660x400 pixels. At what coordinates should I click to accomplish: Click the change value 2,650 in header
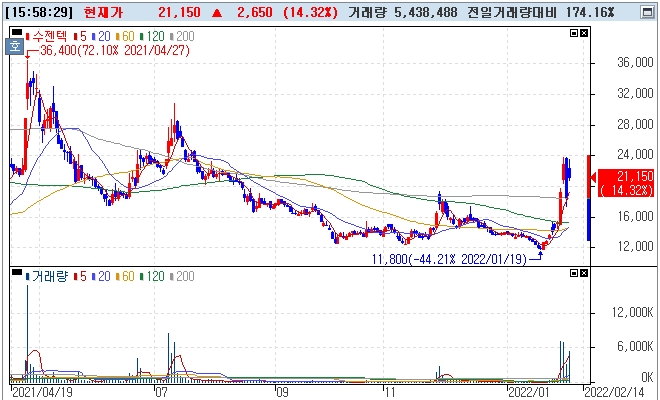pos(255,12)
